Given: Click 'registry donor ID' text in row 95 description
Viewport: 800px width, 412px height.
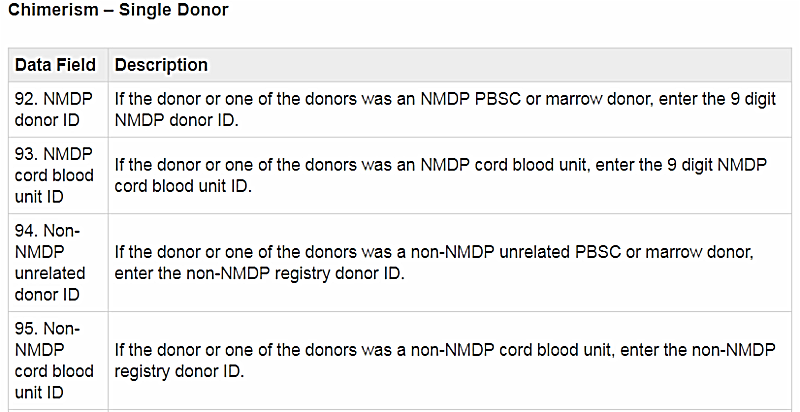Looking at the screenshot, I should pos(178,370).
